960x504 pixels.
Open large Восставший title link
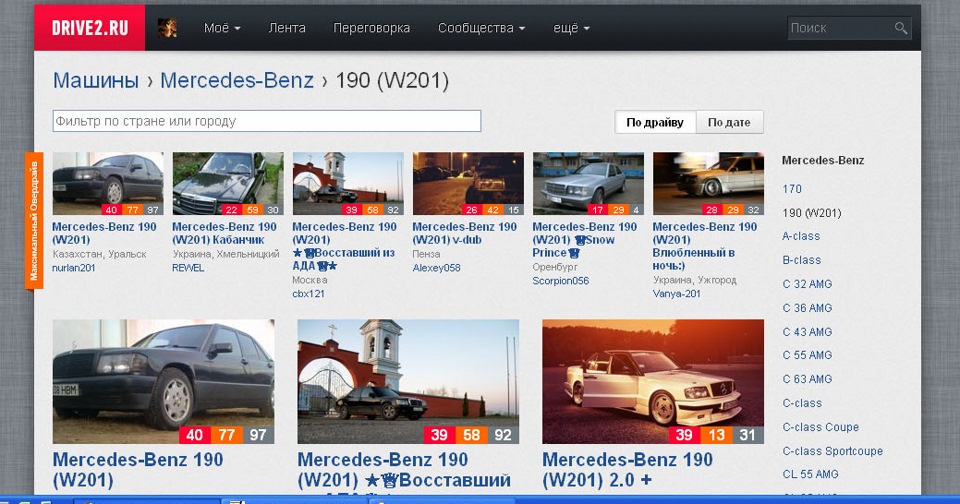[x=404, y=470]
